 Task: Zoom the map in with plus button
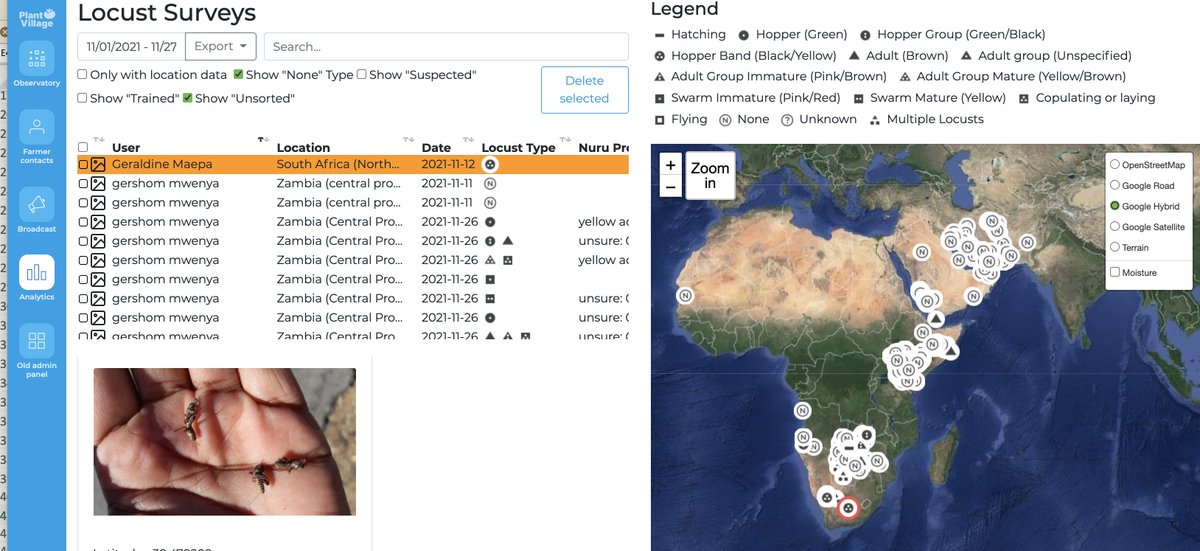tap(670, 165)
